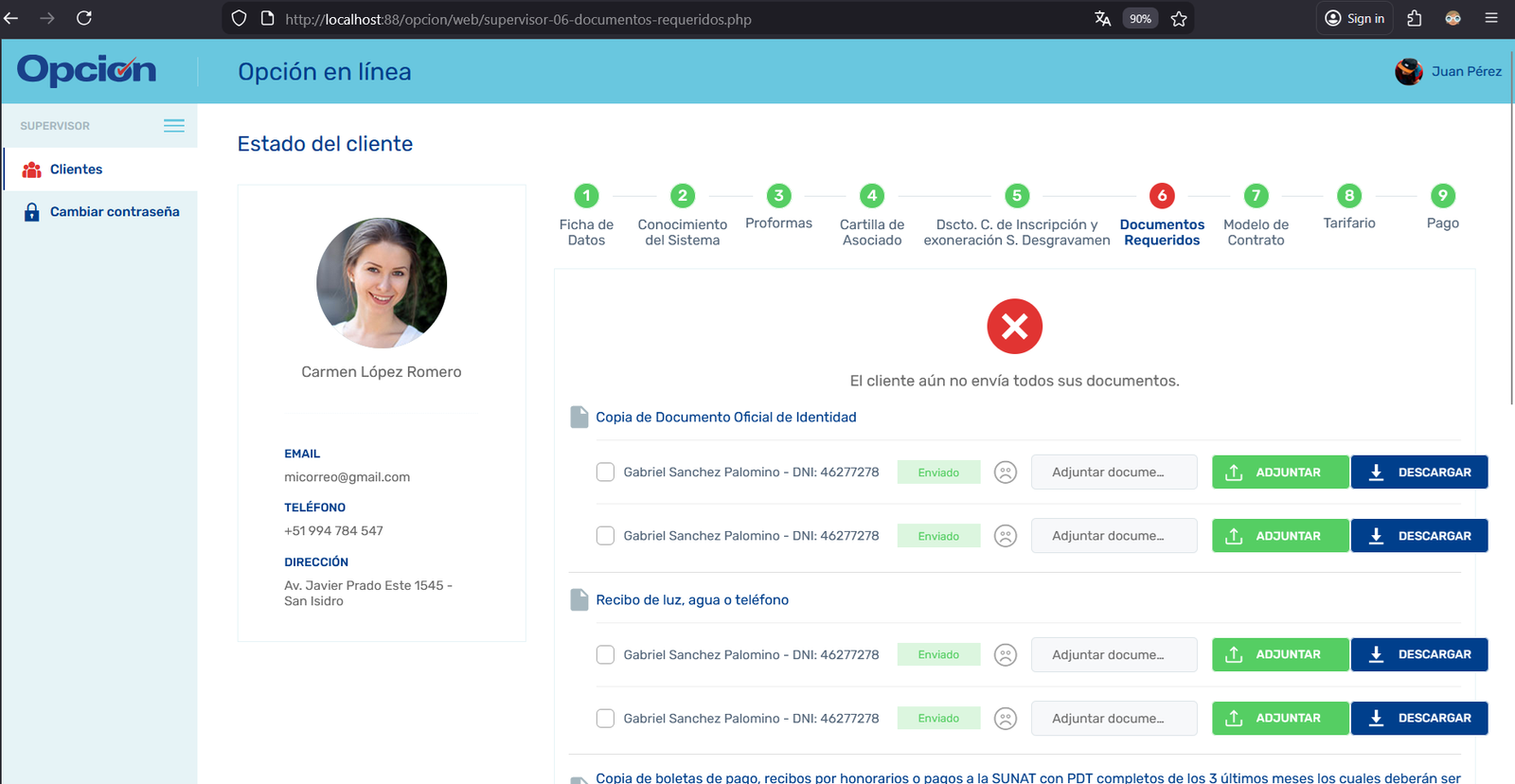The height and width of the screenshot is (784, 1515).
Task: Click sad face icon in first Recibo row
Action: [1006, 654]
